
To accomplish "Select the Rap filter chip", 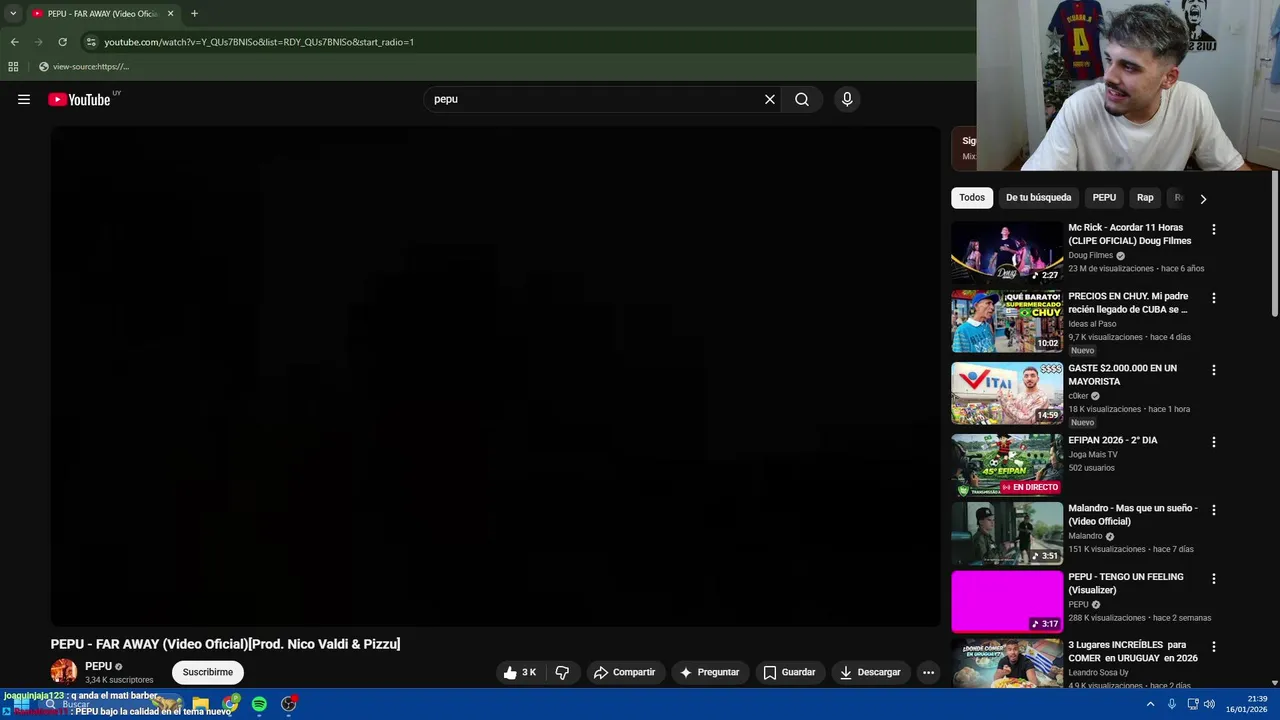I will (1145, 198).
